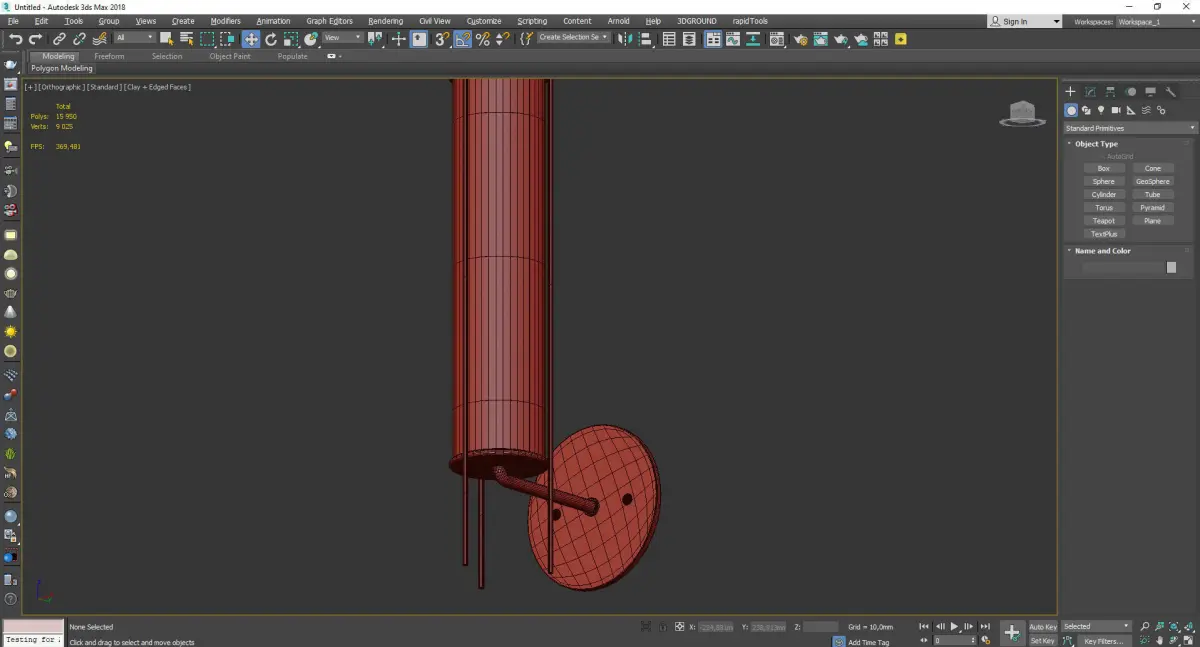Redo the last undone action
Viewport: 1200px width, 647px height.
pyautogui.click(x=35, y=39)
